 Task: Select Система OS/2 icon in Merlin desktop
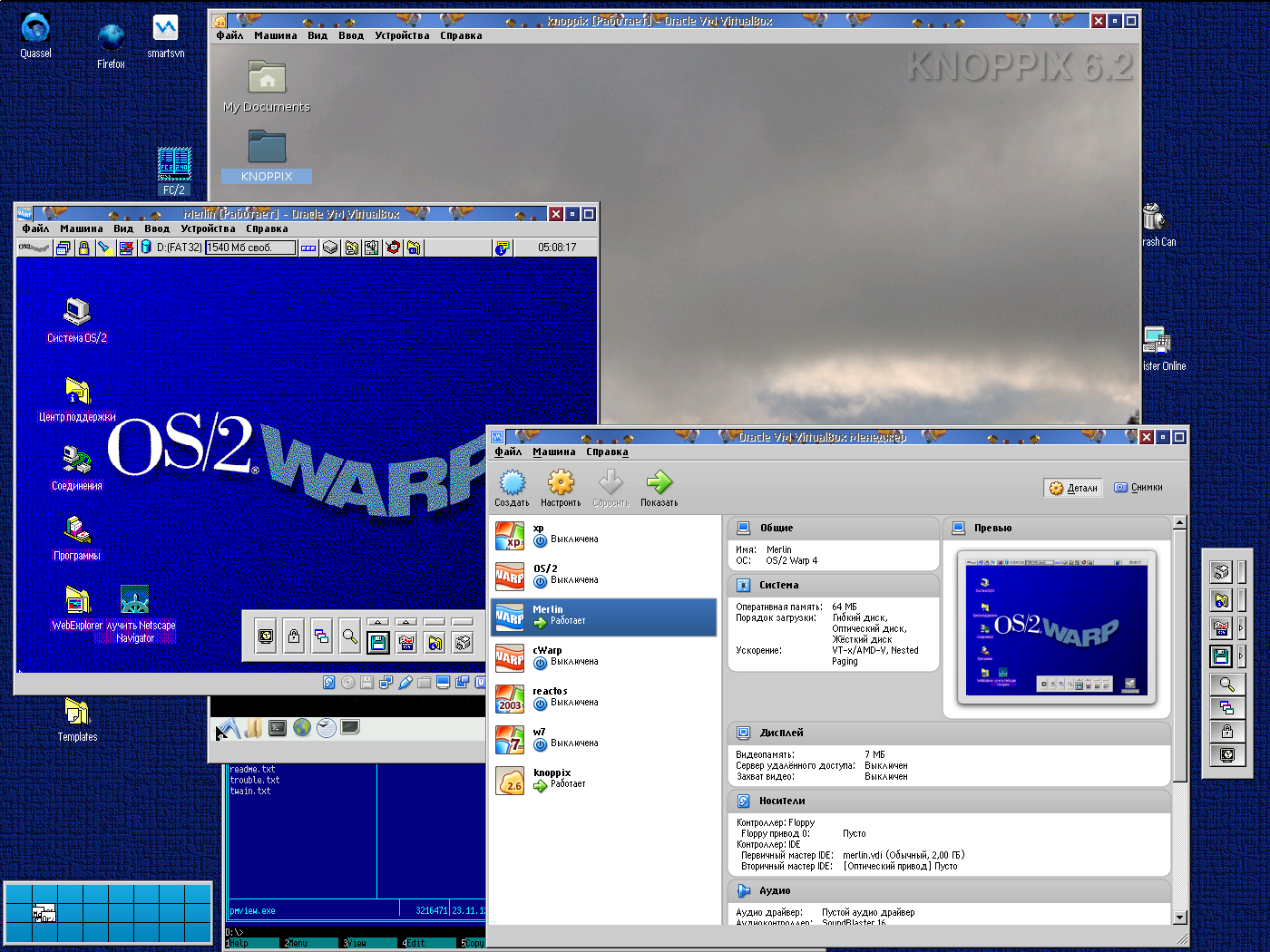pyautogui.click(x=77, y=319)
